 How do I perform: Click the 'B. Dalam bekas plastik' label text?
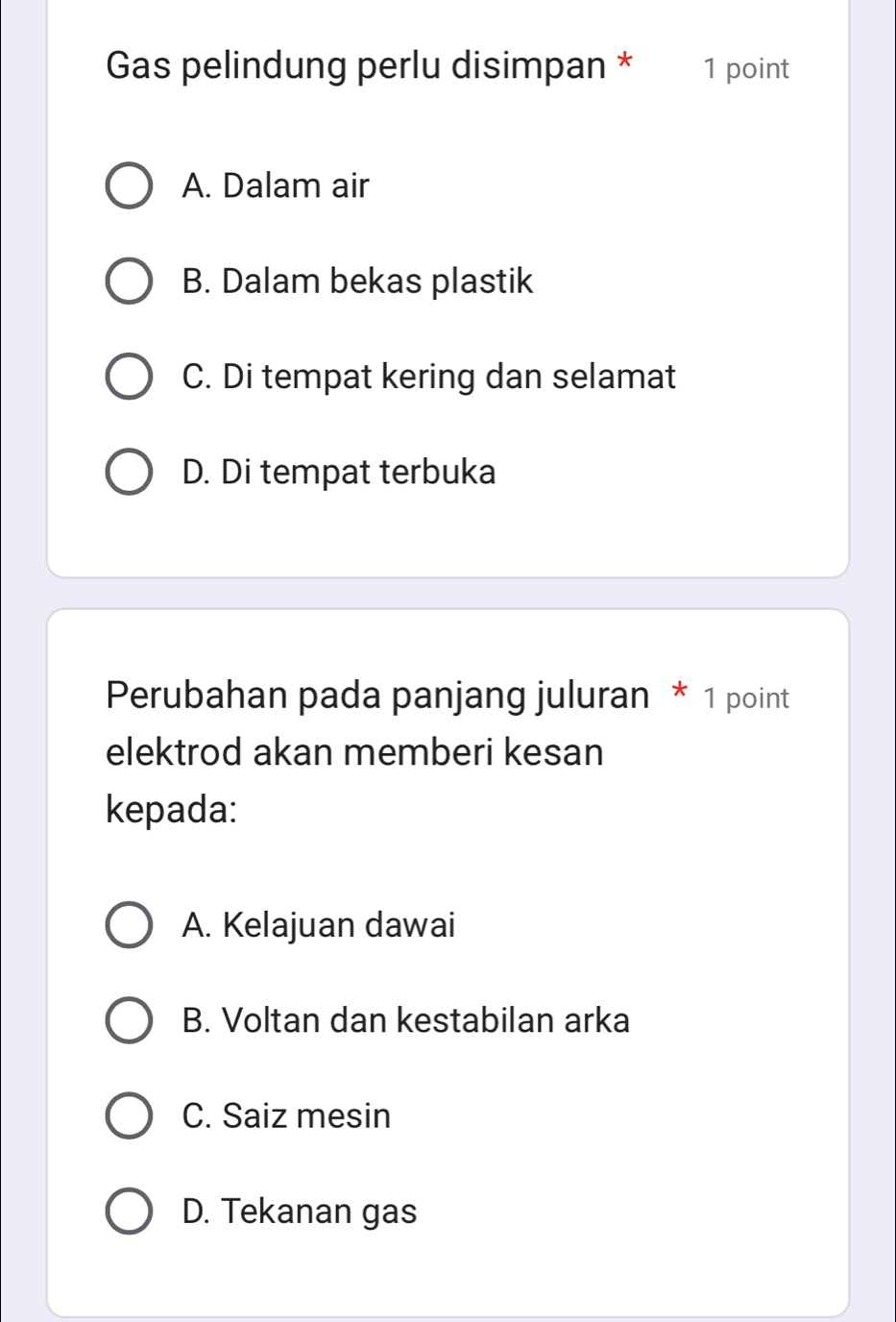click(357, 282)
